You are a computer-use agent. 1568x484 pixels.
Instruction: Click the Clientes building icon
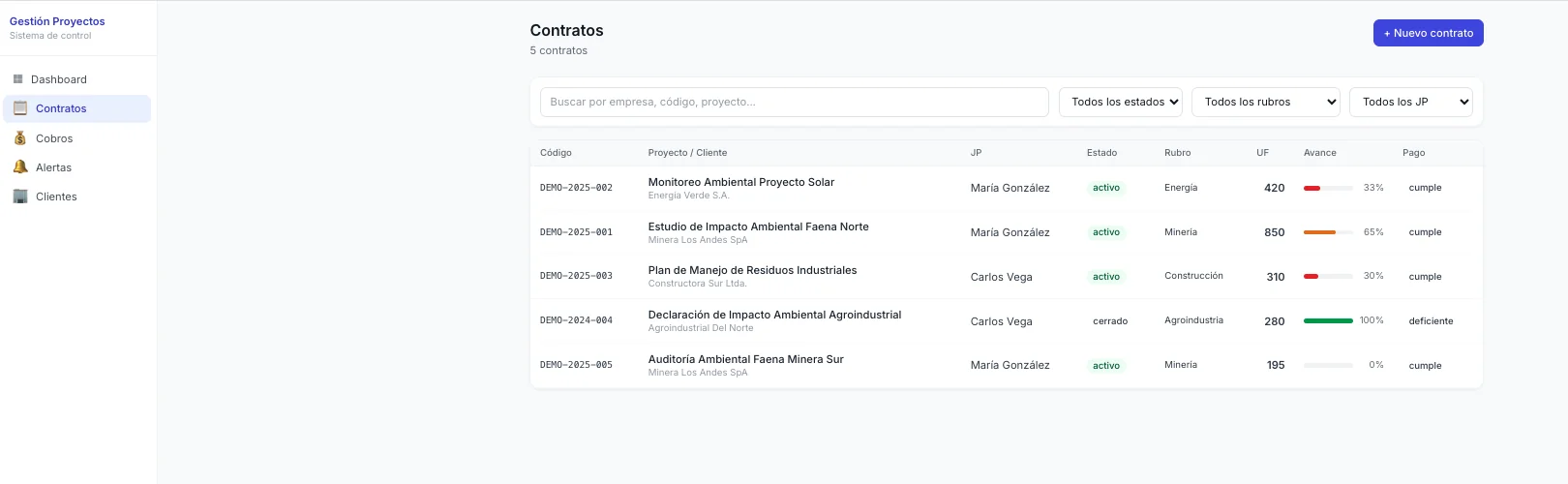click(20, 197)
